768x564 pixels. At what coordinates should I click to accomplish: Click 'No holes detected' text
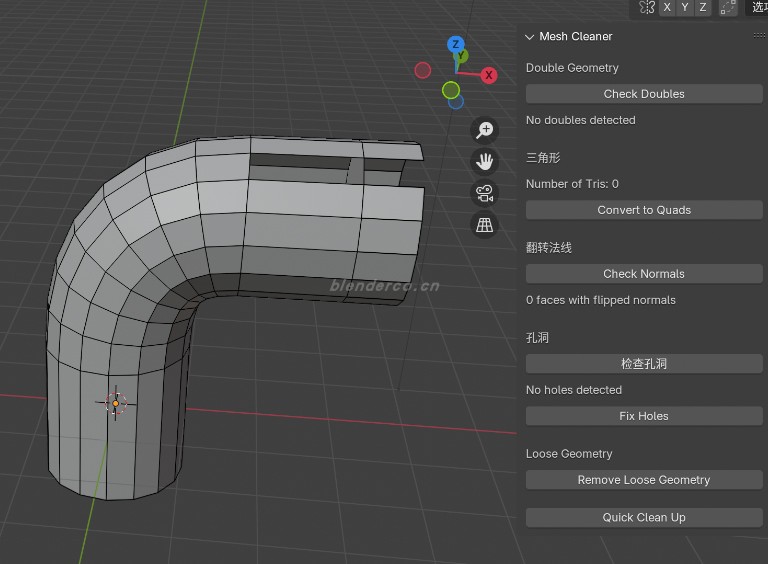click(574, 390)
